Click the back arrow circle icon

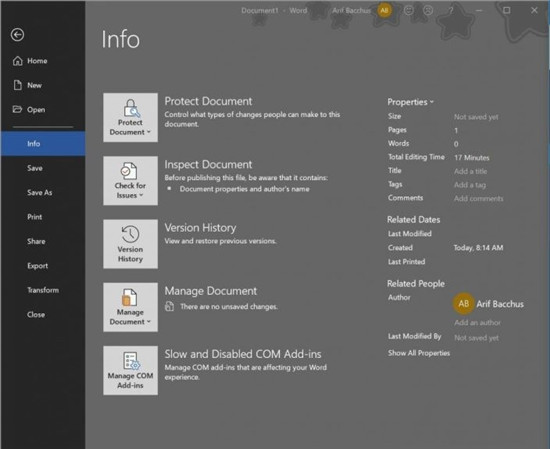tap(17, 35)
